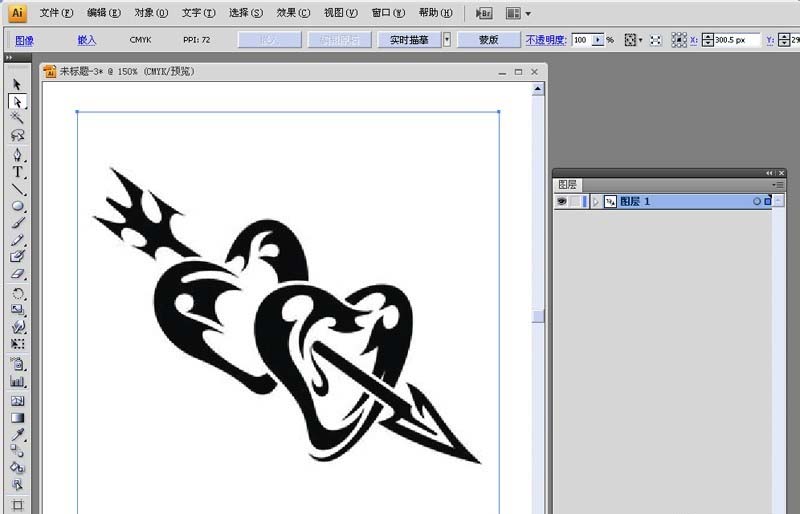Select the Paintbrush tool
The width and height of the screenshot is (800, 514).
pyautogui.click(x=17, y=223)
